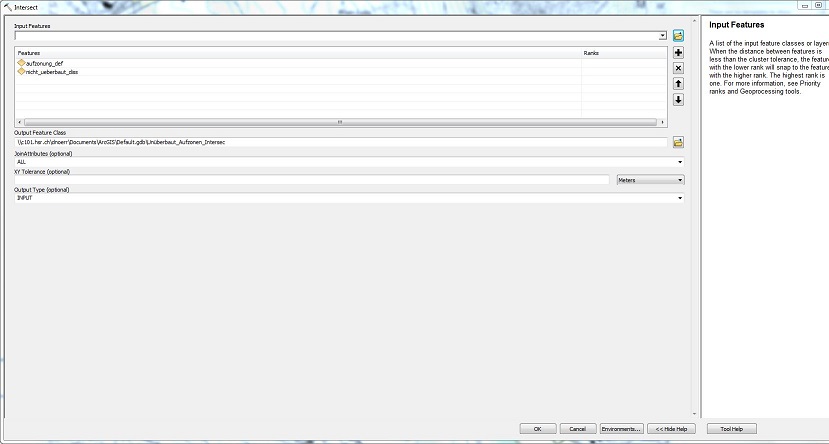The width and height of the screenshot is (829, 444).
Task: Open the Meters unit dropdown
Action: tap(680, 180)
